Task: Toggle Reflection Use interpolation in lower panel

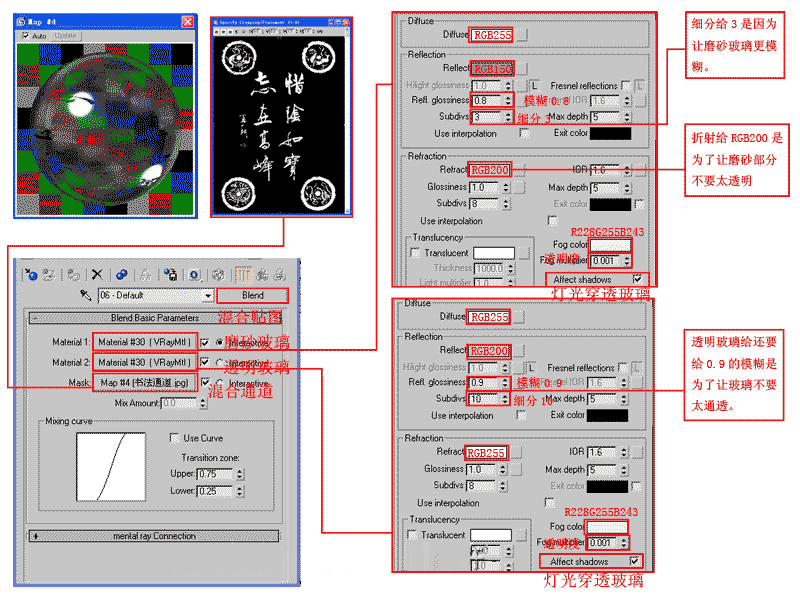Action: (x=521, y=415)
